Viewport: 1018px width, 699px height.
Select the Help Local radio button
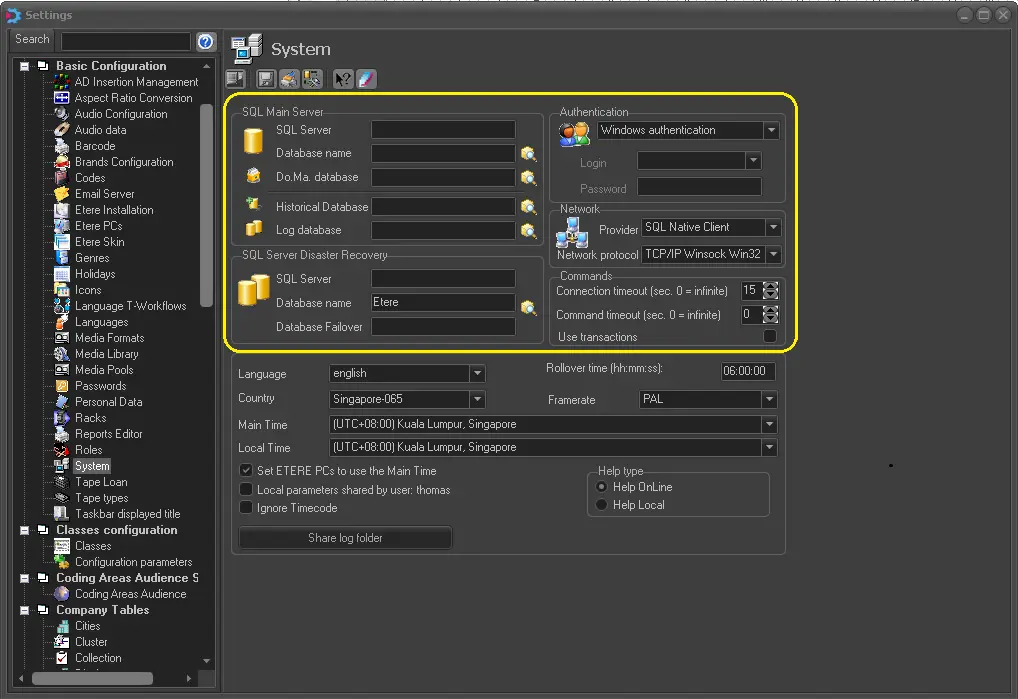pos(601,505)
